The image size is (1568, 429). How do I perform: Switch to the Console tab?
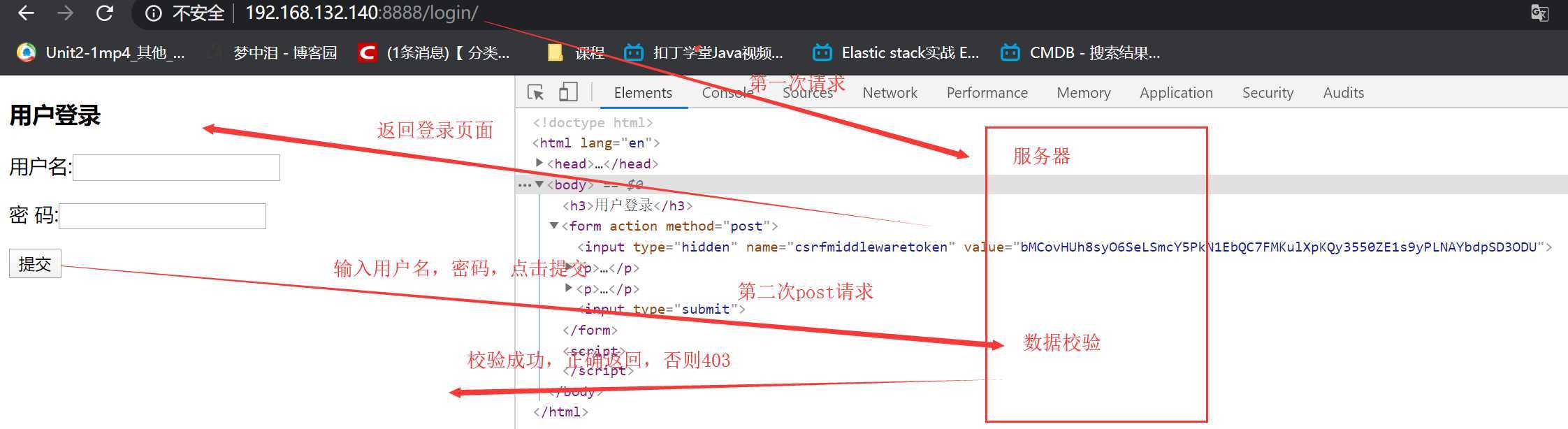point(727,92)
